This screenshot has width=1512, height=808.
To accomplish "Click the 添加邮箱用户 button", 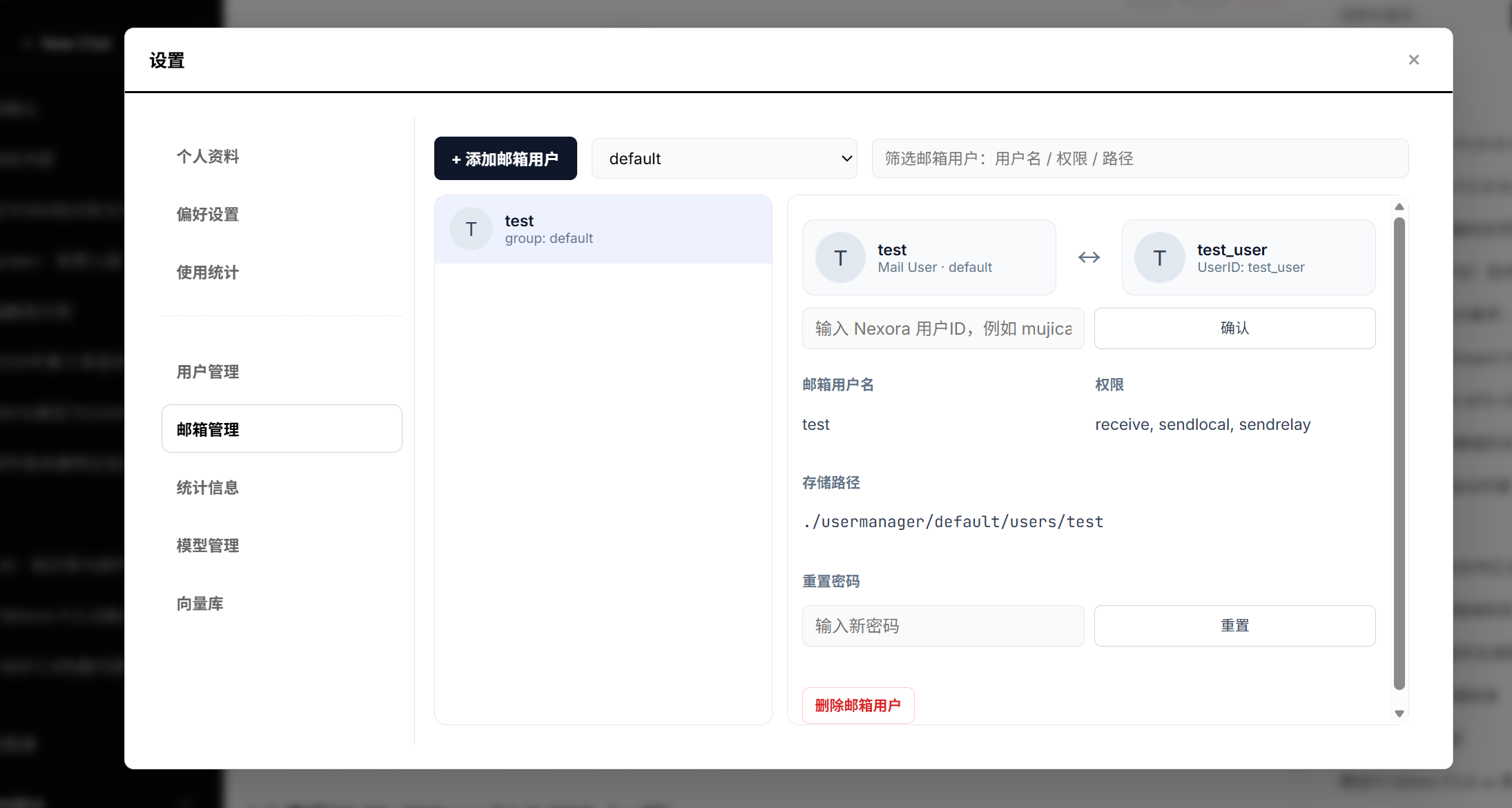I will pos(505,159).
